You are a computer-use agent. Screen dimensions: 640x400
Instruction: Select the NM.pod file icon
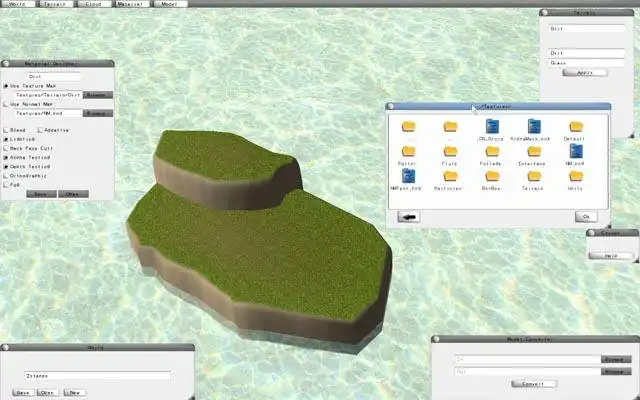point(576,151)
